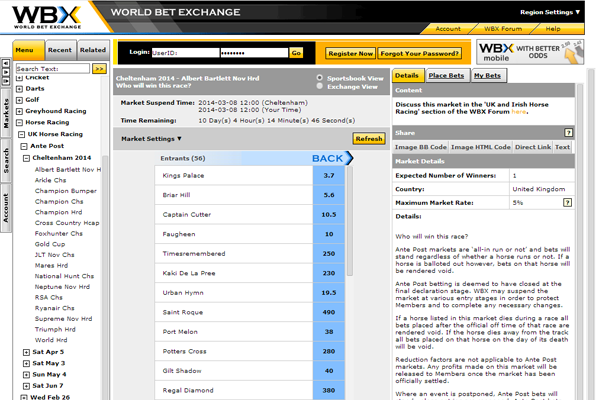Click the vertical Account side tab
This screenshot has height=400, width=600.
(6, 208)
